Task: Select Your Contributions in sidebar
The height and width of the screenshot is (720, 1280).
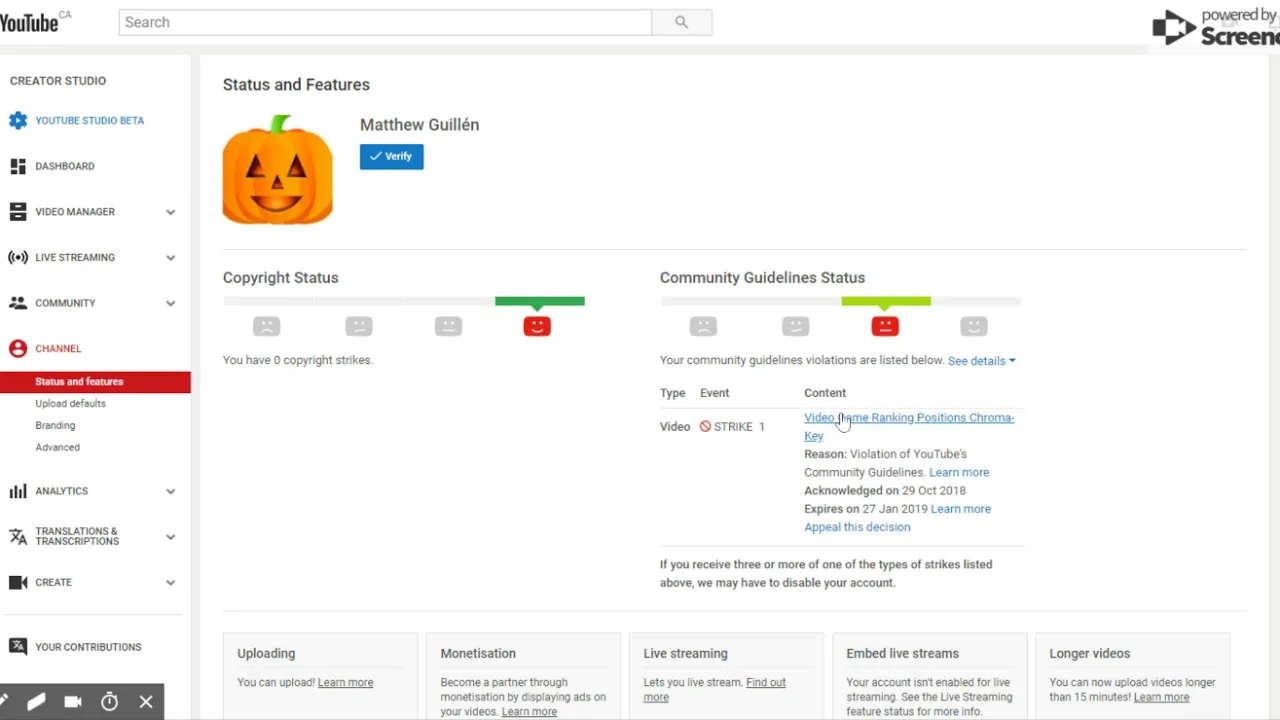Action: click(88, 647)
